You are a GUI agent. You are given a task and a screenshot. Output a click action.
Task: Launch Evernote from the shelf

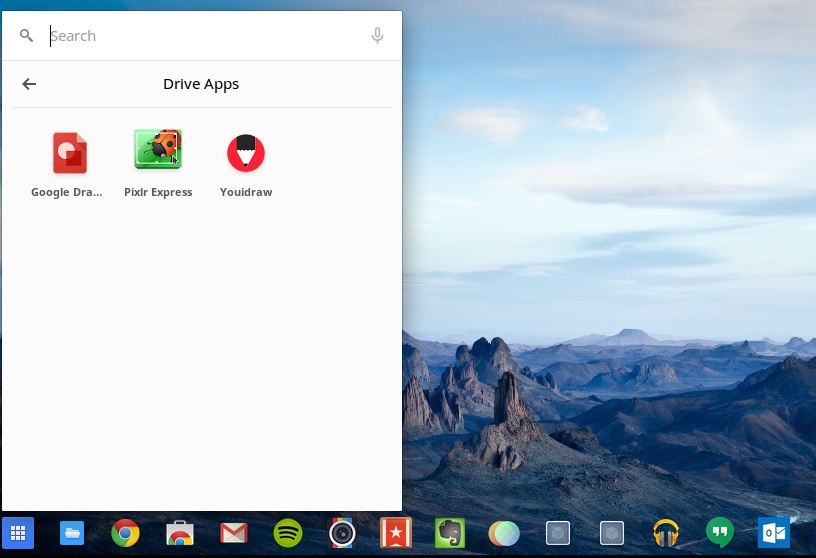450,533
